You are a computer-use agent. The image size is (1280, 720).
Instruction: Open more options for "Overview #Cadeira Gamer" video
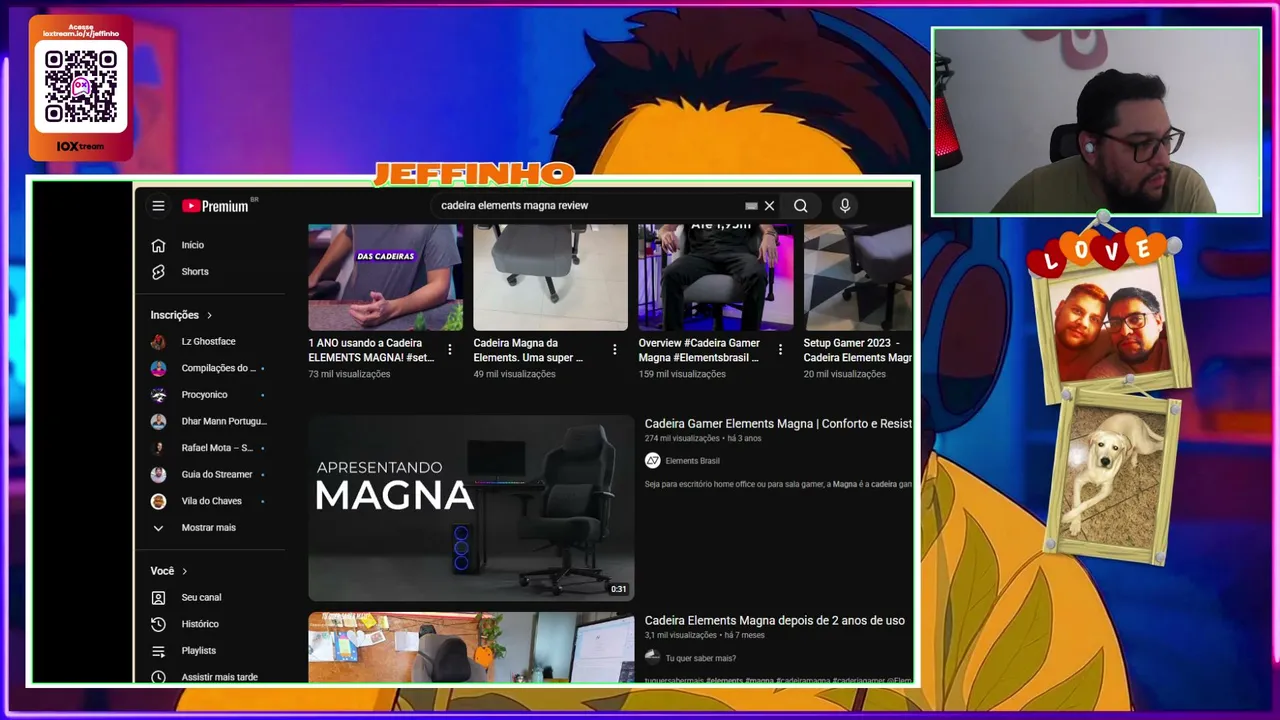(x=780, y=350)
